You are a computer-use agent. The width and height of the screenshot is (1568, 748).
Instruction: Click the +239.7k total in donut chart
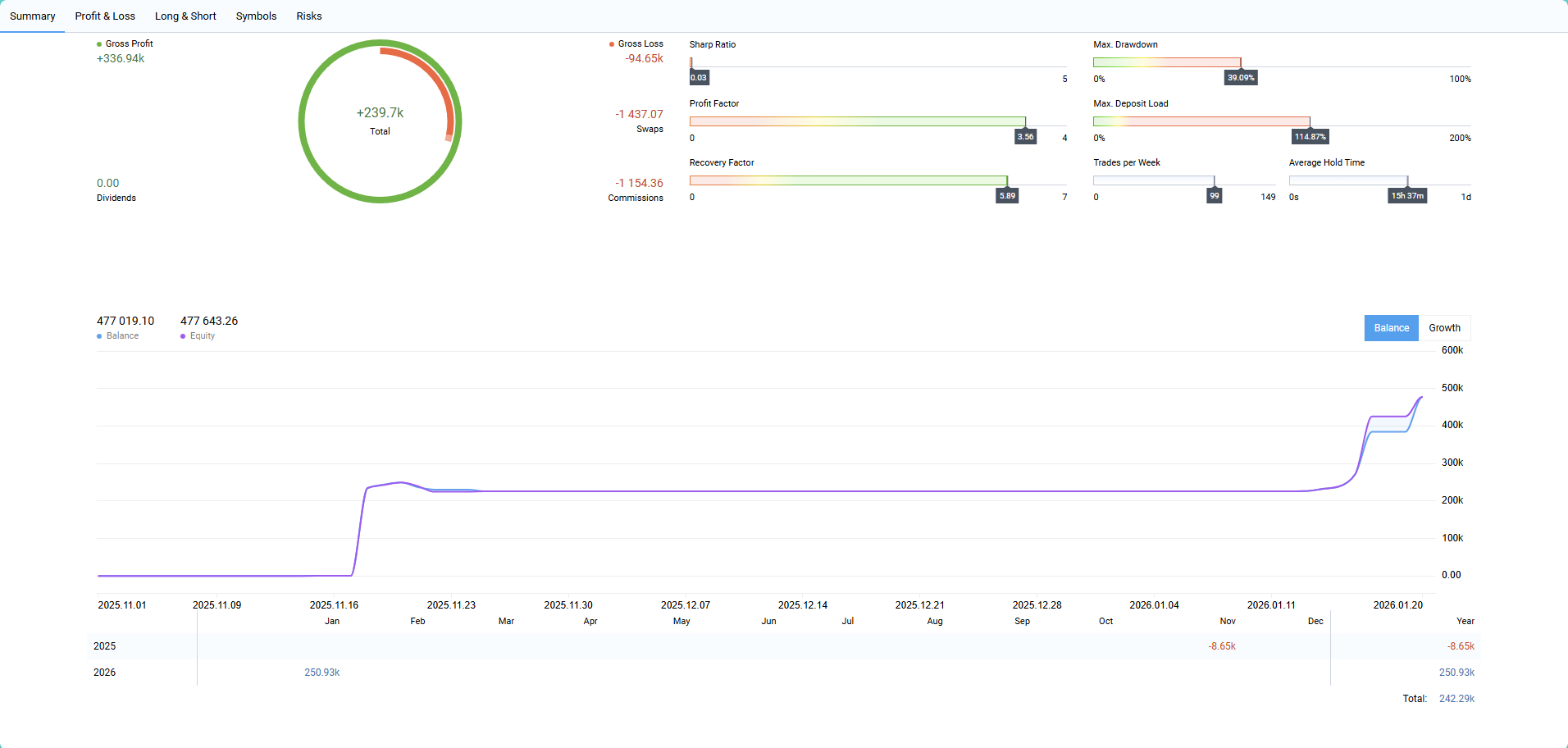tap(380, 113)
